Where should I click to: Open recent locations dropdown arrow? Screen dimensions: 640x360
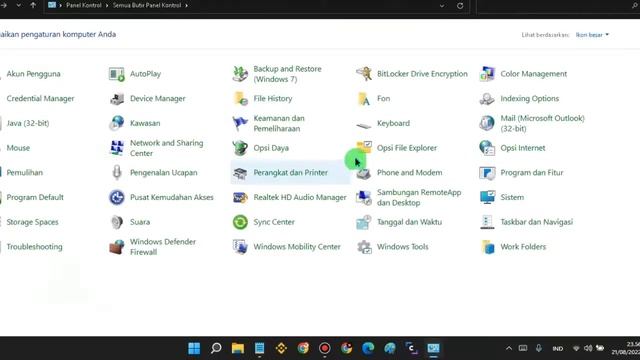[18, 5]
